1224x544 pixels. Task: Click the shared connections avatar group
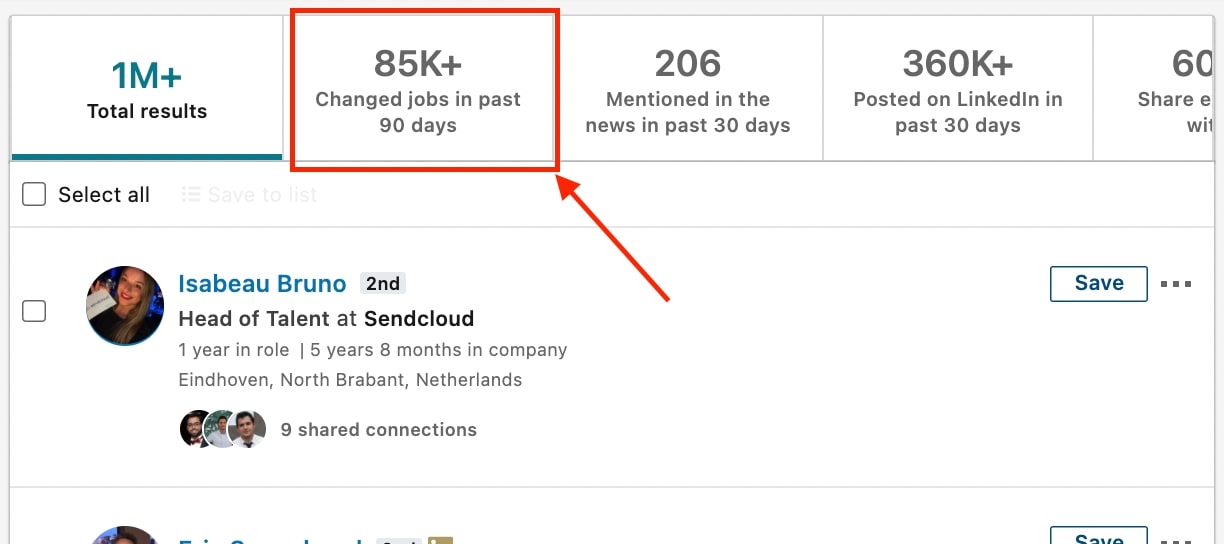click(223, 429)
